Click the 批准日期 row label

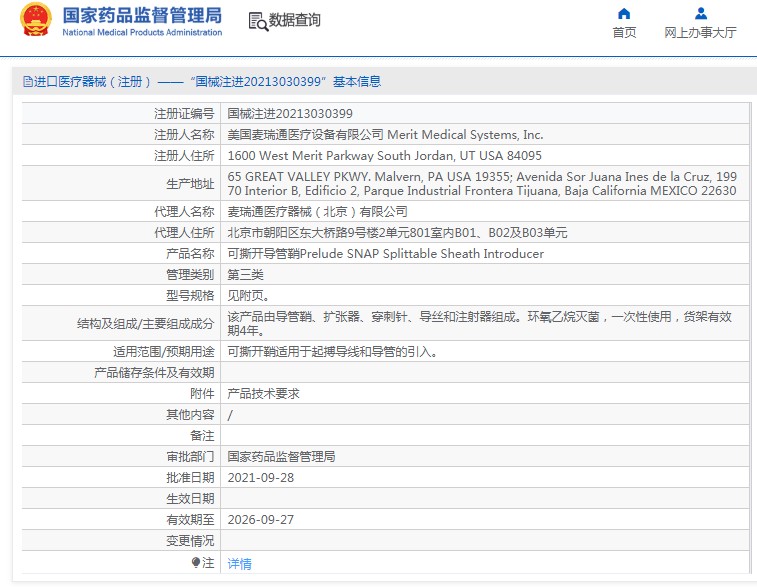coord(190,477)
